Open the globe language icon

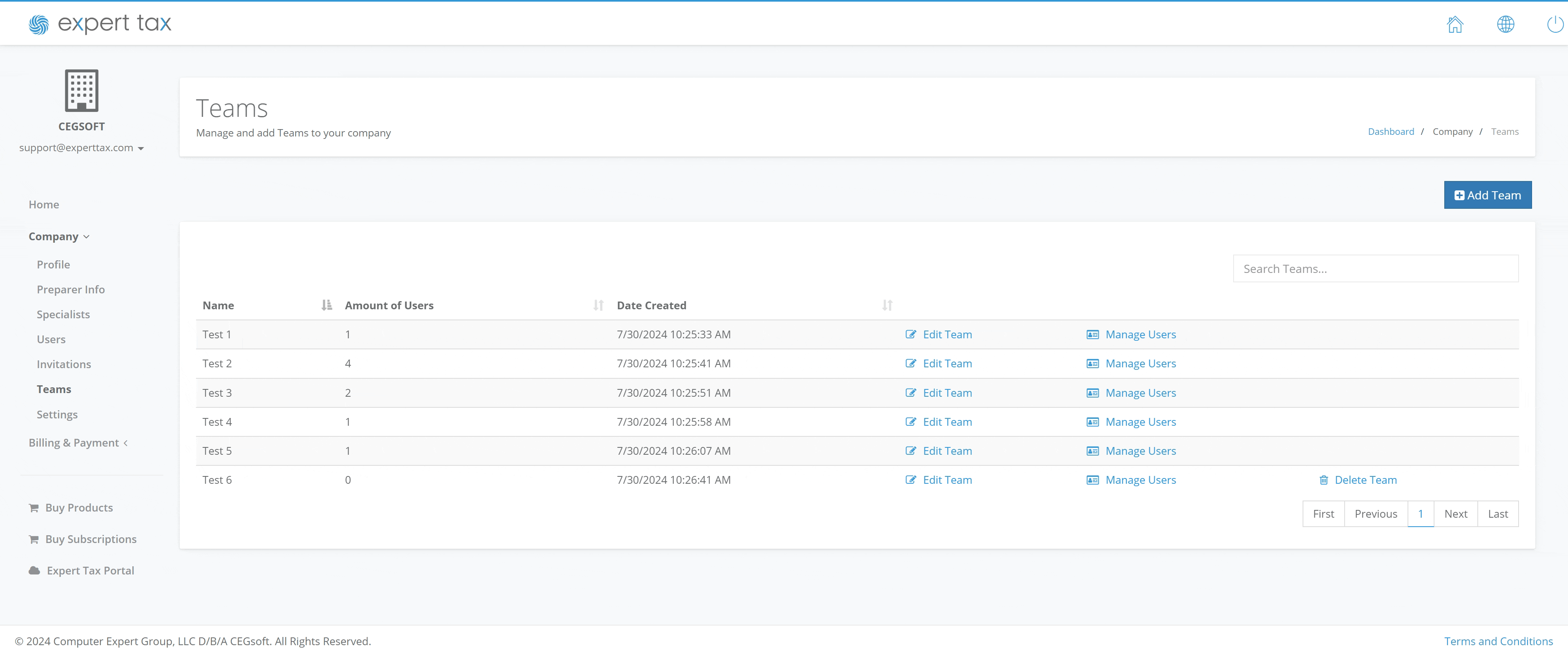coord(1505,24)
